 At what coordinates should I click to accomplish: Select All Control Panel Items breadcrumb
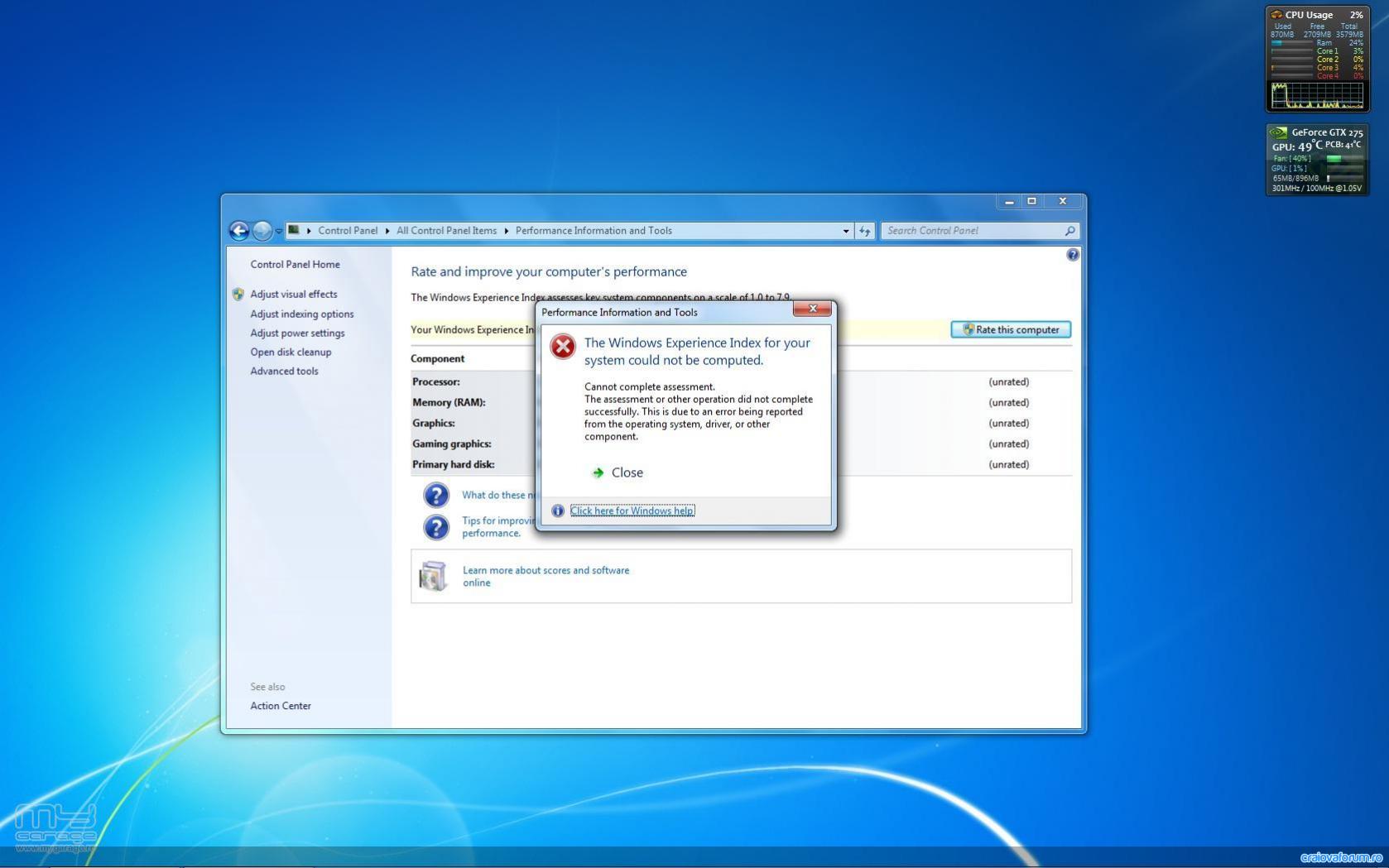[446, 231]
